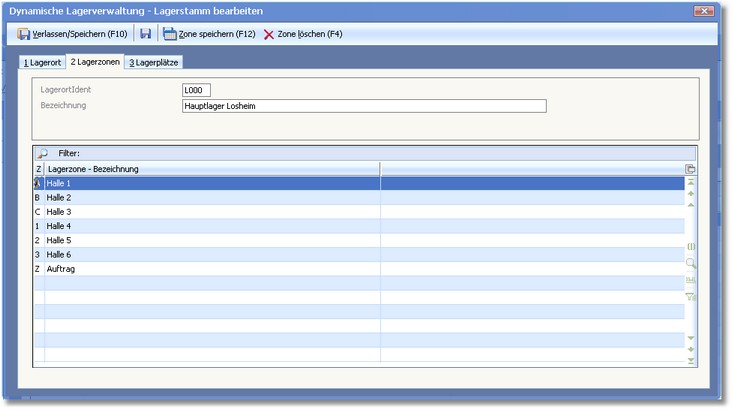The width and height of the screenshot is (732, 410).
Task: Click the search magnifier icon beside the table
Action: coord(690,263)
